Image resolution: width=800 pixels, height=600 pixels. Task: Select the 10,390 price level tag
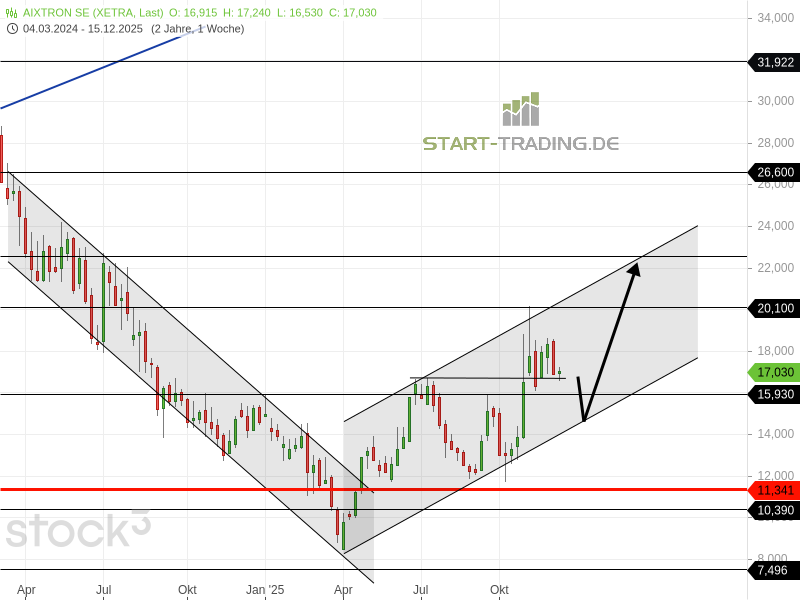coord(773,510)
